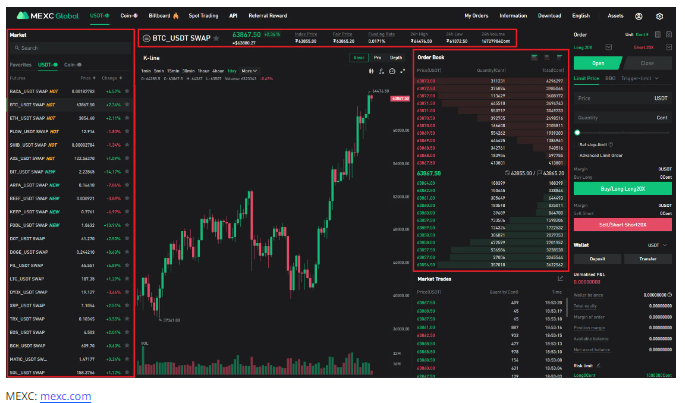The height and width of the screenshot is (403, 685).
Task: Select Close order mode
Action: (647, 63)
